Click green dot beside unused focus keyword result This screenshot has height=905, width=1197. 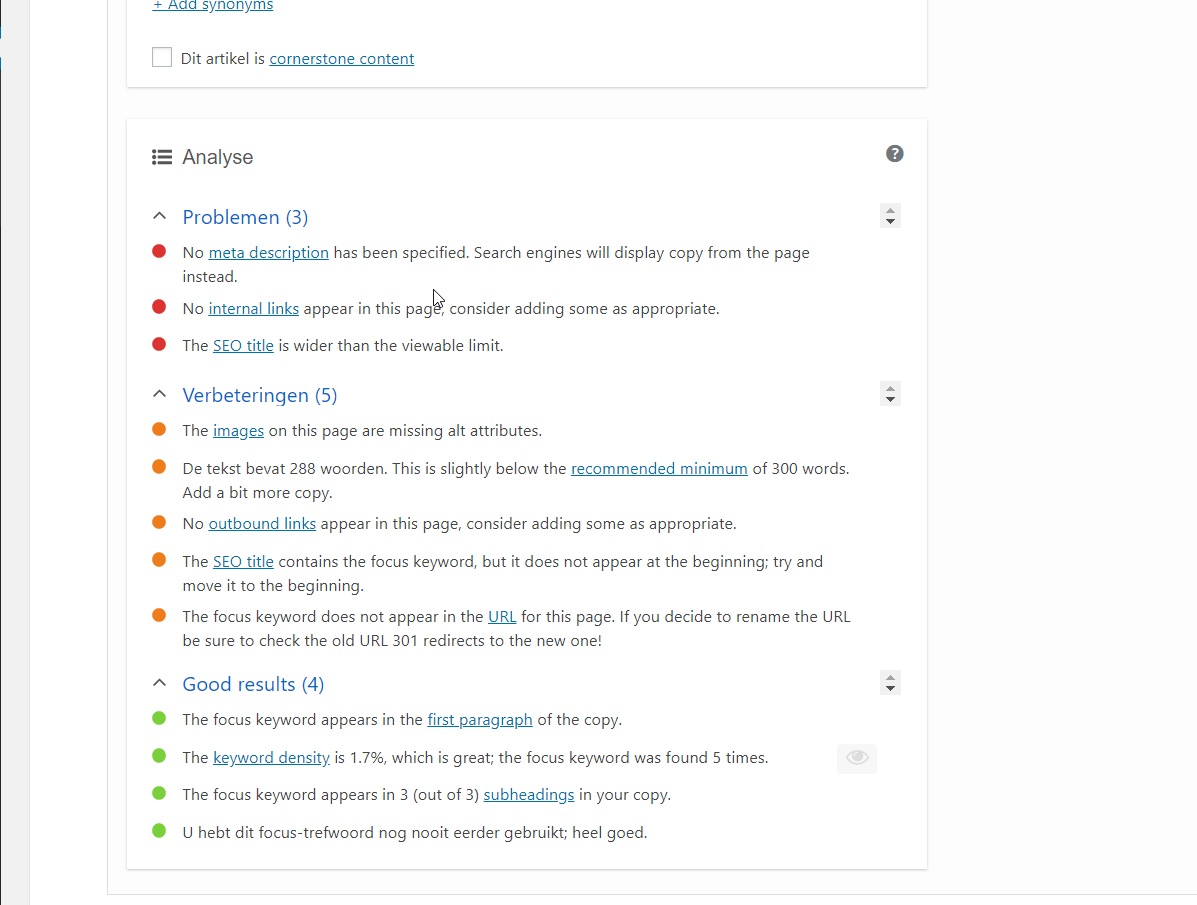(159, 831)
